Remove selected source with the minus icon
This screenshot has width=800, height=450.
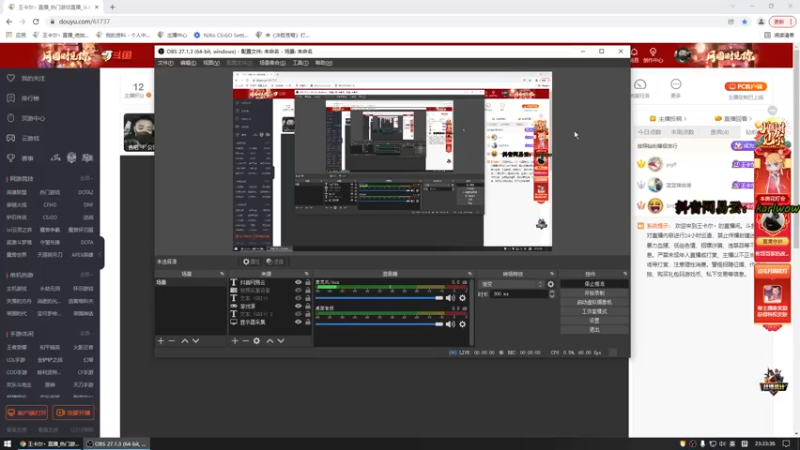click(245, 341)
